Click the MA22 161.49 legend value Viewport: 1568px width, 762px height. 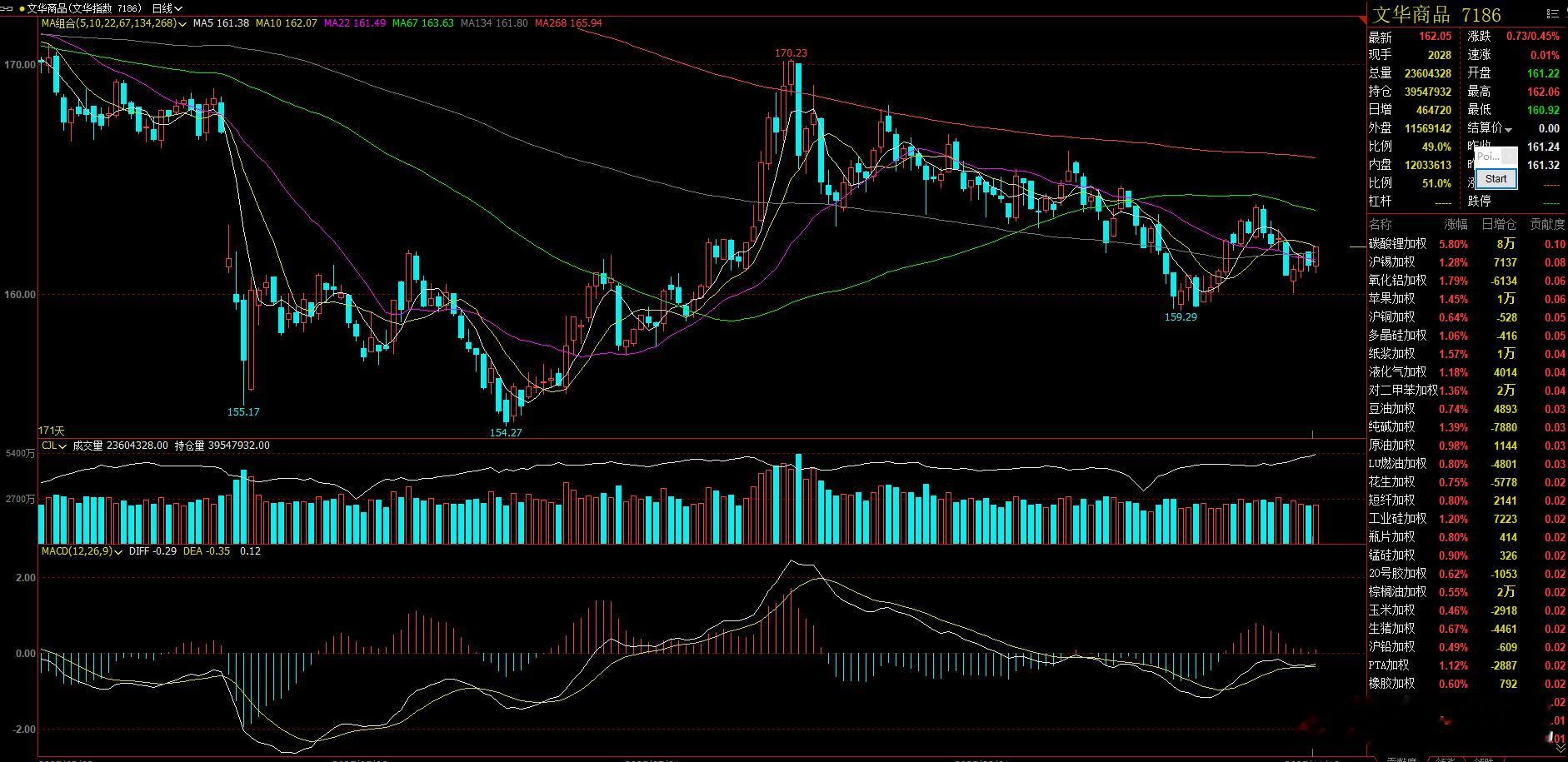pyautogui.click(x=355, y=23)
